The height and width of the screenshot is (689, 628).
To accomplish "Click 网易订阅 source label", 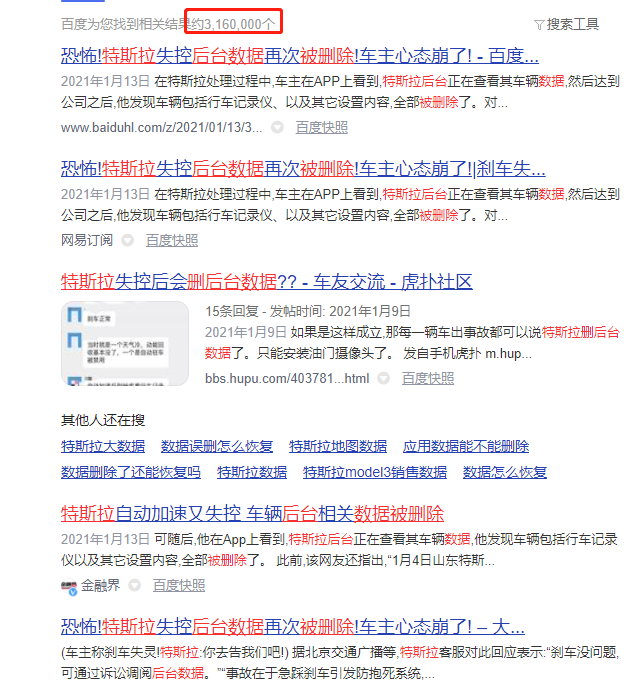I will pyautogui.click(x=87, y=240).
